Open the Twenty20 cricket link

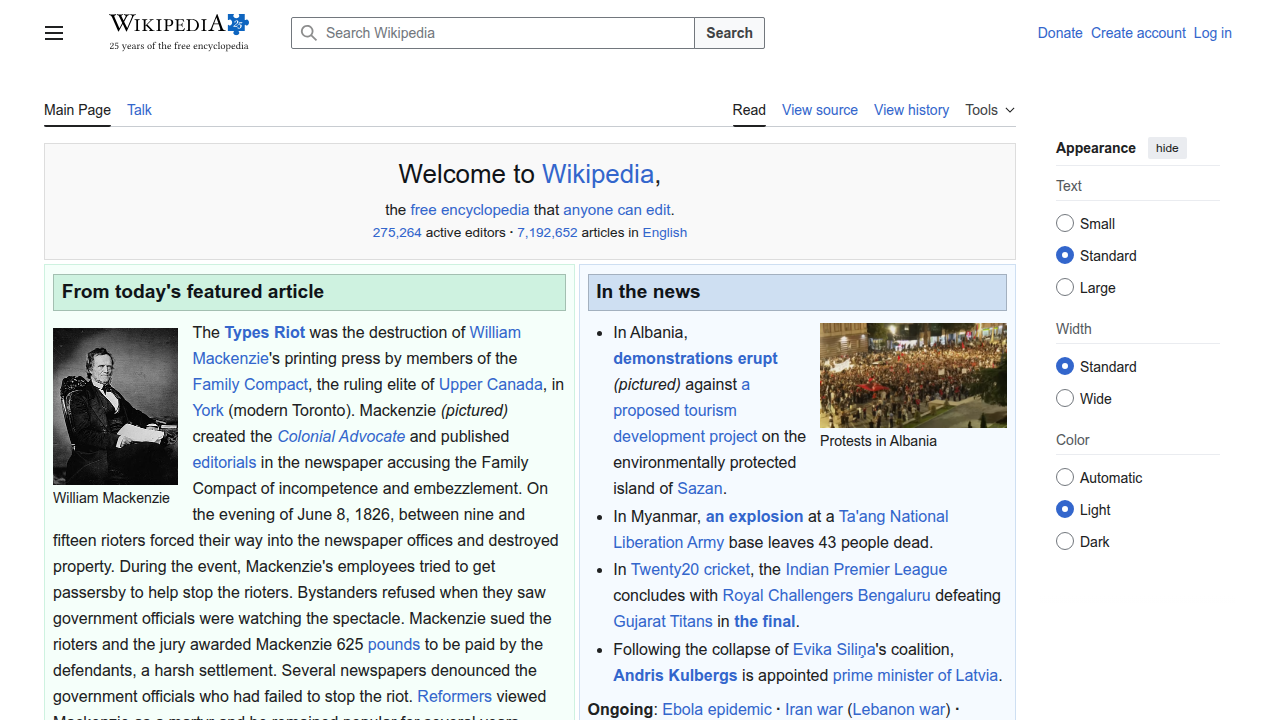point(690,569)
